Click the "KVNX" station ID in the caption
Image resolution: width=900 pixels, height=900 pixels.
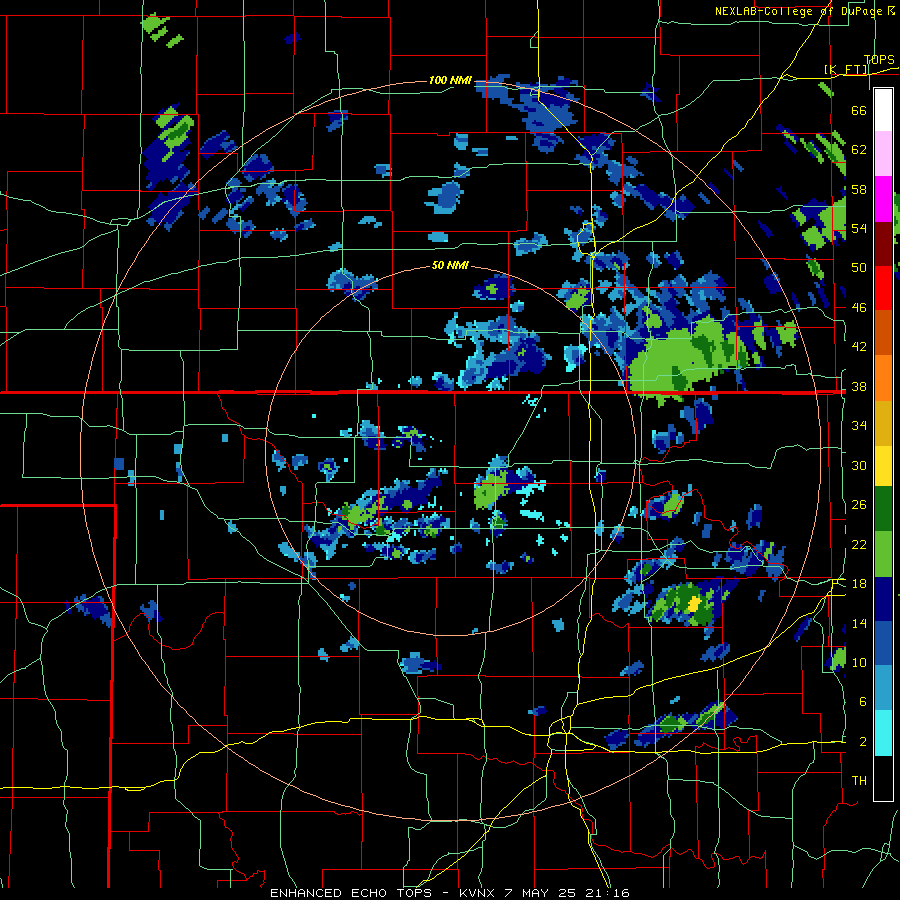(x=479, y=893)
